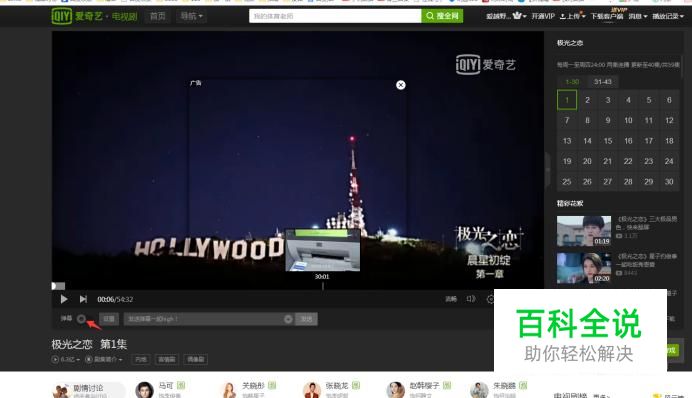Expand the 上传 upload dropdown
The width and height of the screenshot is (692, 398).
pos(572,16)
